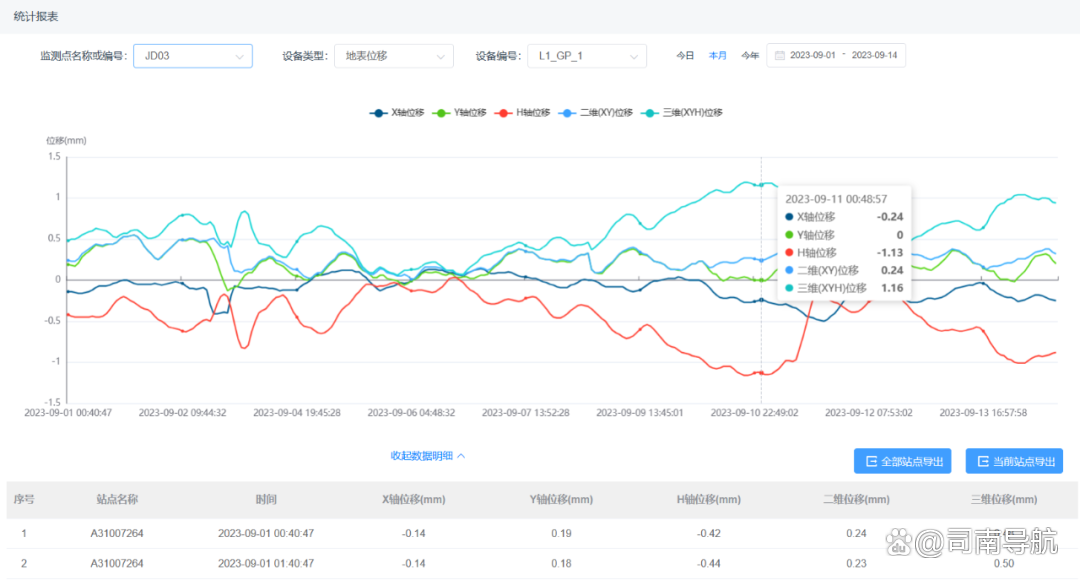Click the 时间 column header in table
The height and width of the screenshot is (580, 1080).
[265, 499]
